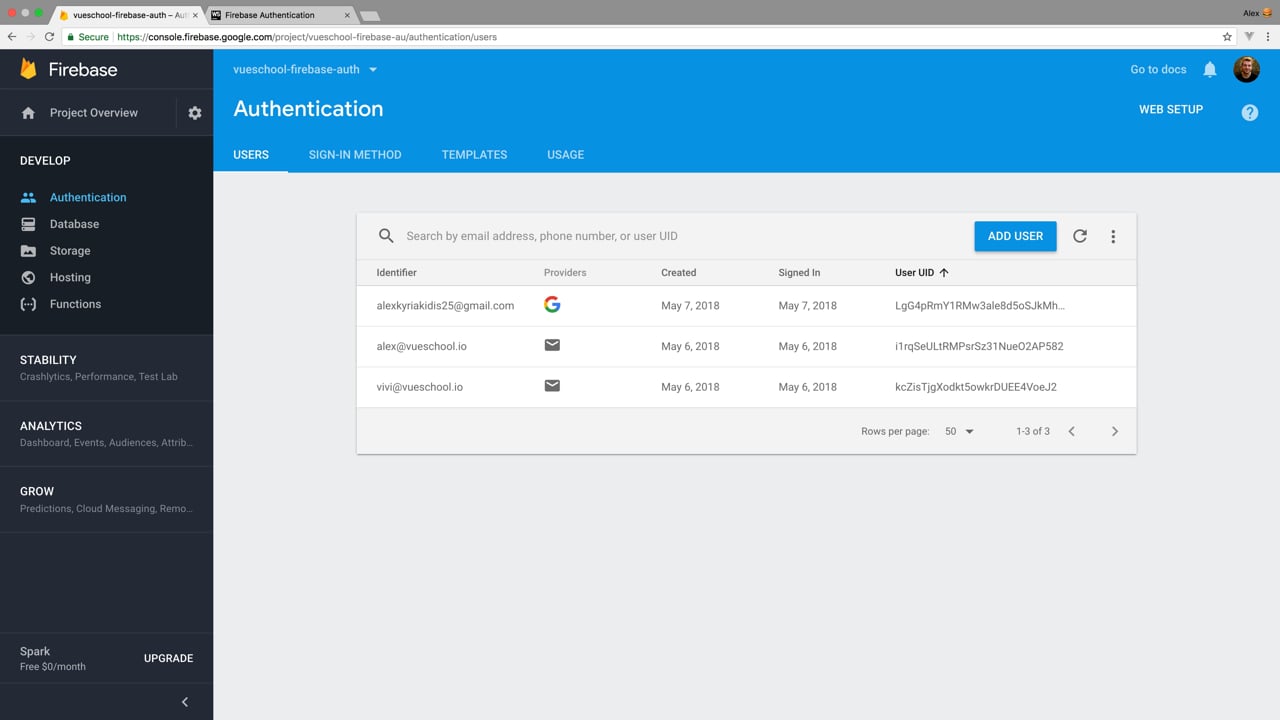Image resolution: width=1280 pixels, height=720 pixels.
Task: Refresh the users list
Action: tap(1080, 236)
